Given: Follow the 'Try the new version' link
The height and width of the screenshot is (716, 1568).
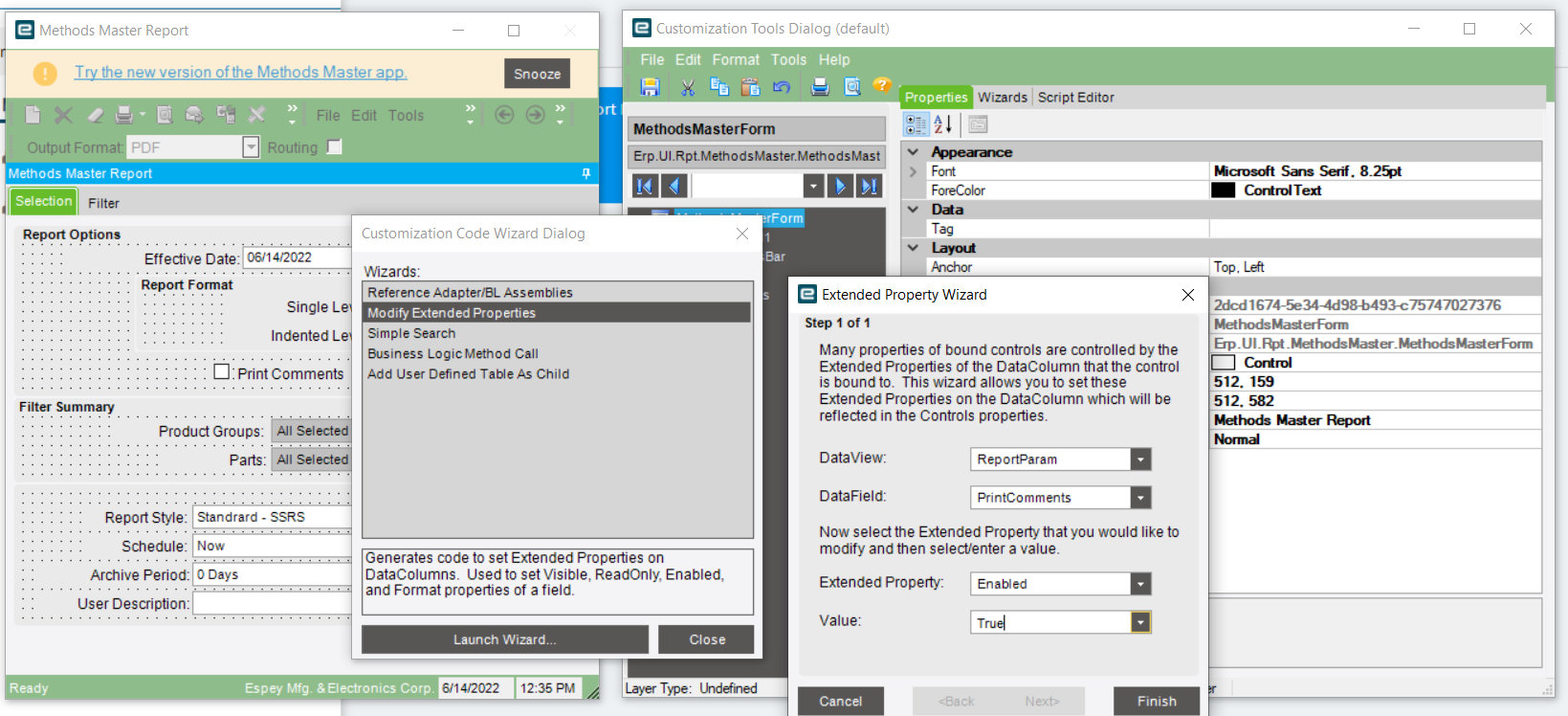Looking at the screenshot, I should point(241,72).
